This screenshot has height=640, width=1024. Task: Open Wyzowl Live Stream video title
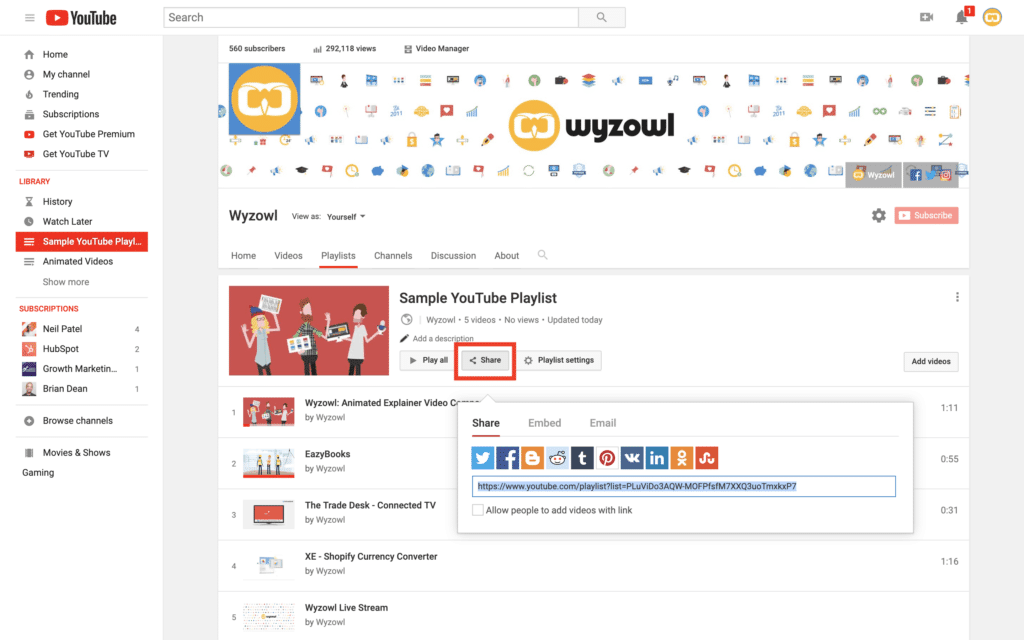pyautogui.click(x=346, y=607)
